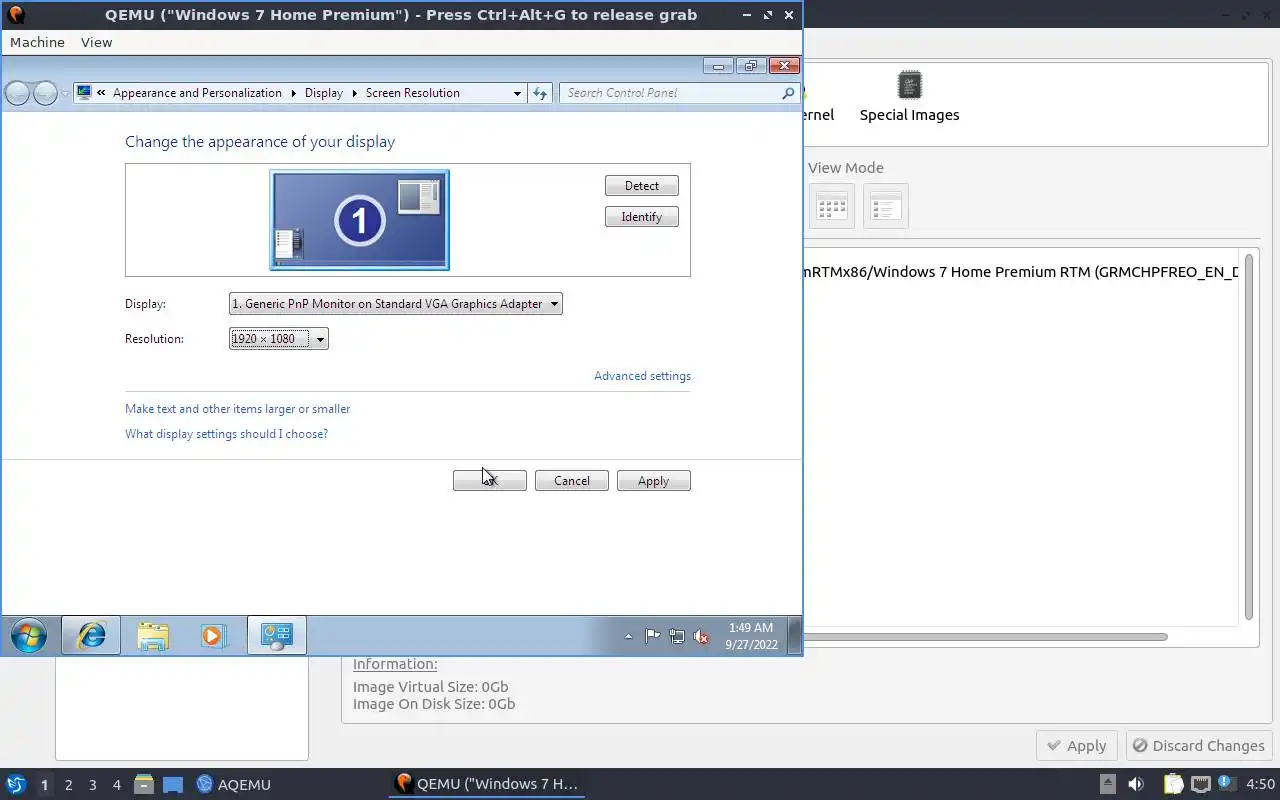
Task: Open the Action Center flag icon
Action: (652, 636)
